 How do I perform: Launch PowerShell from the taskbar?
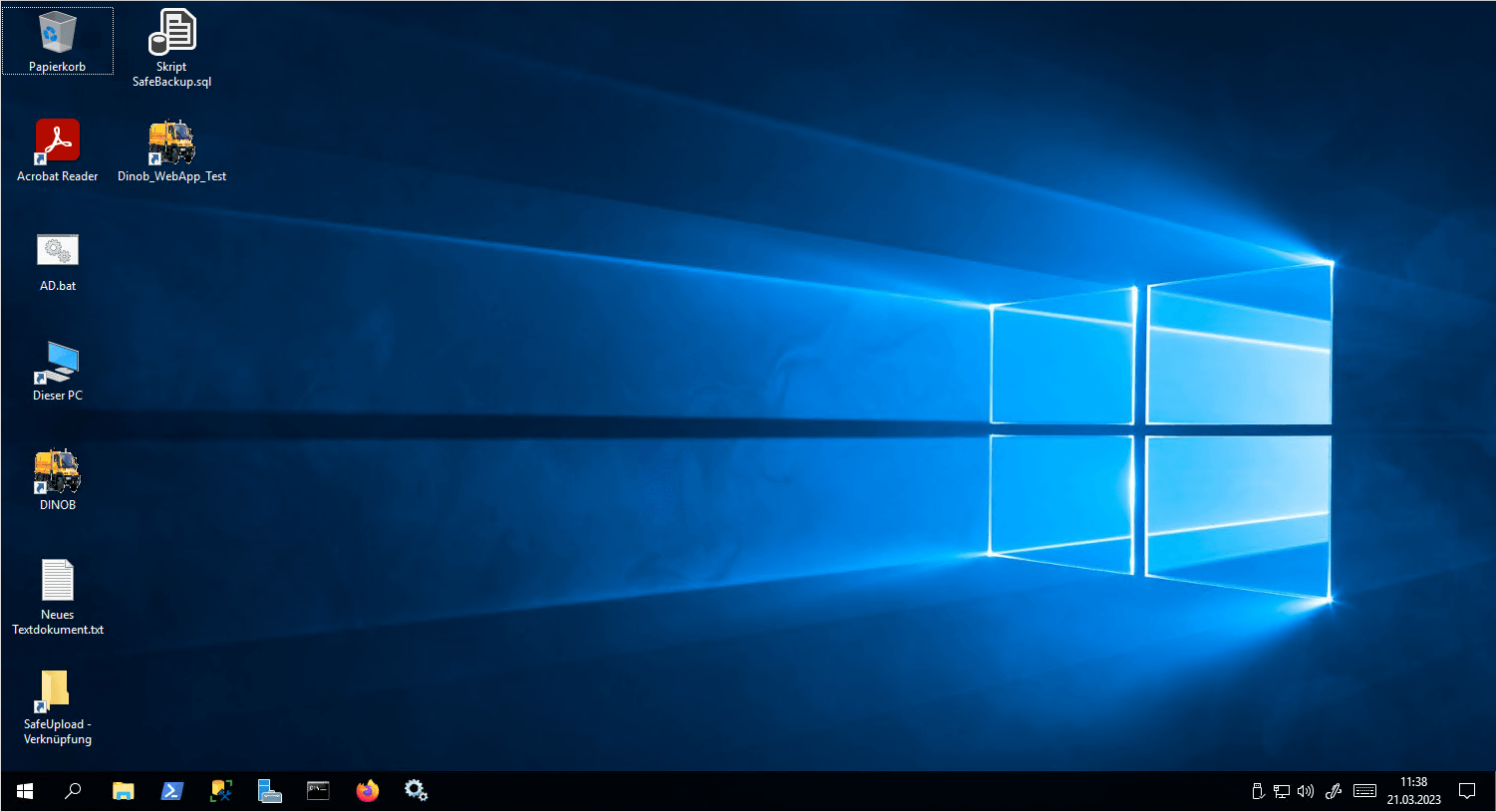[171, 791]
